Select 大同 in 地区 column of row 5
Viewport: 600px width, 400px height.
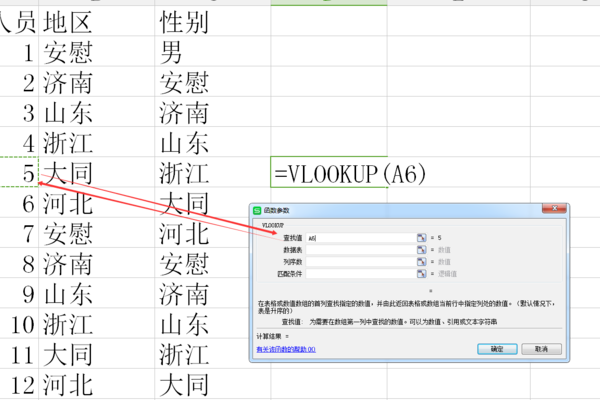tap(96, 172)
